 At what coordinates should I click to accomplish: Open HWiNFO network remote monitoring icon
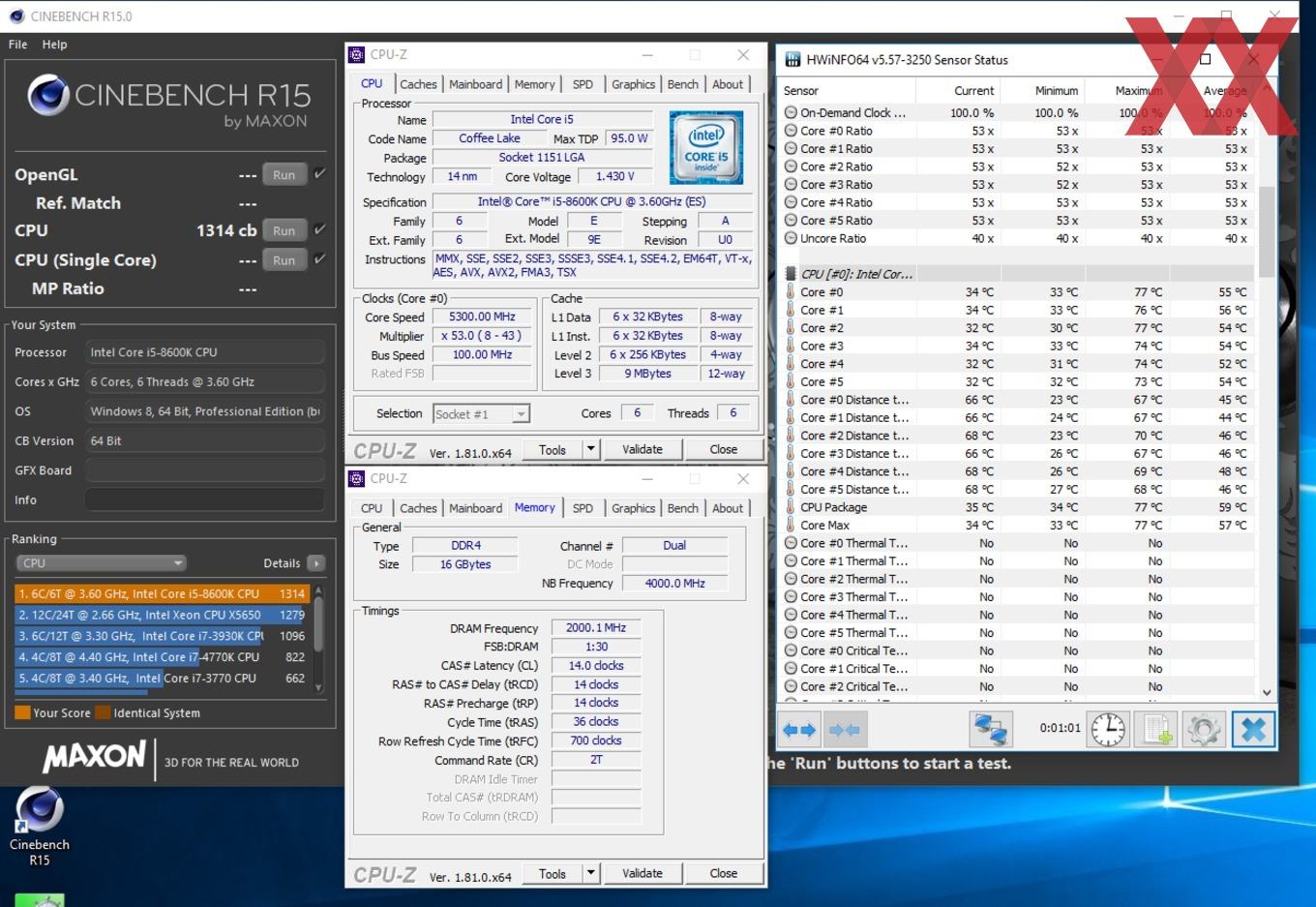(991, 730)
